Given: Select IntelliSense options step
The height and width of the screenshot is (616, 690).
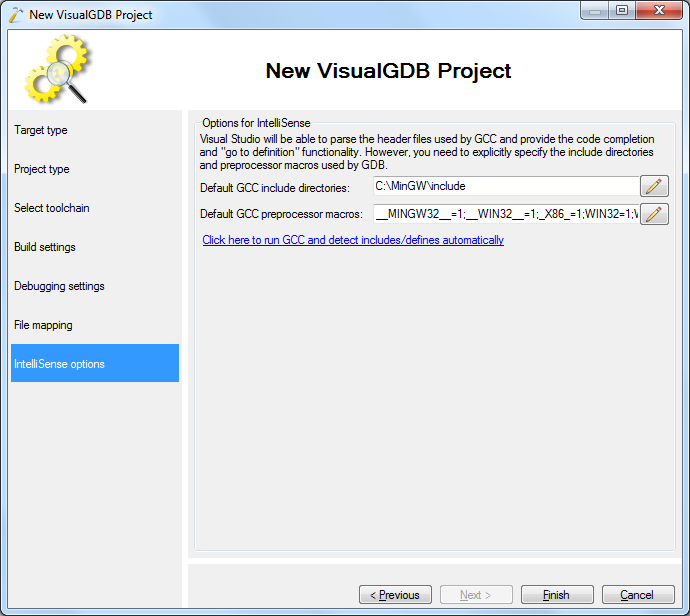Looking at the screenshot, I should [95, 363].
